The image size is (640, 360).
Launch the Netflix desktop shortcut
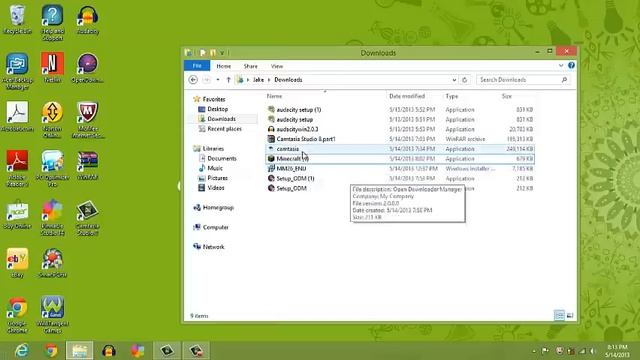point(52,68)
